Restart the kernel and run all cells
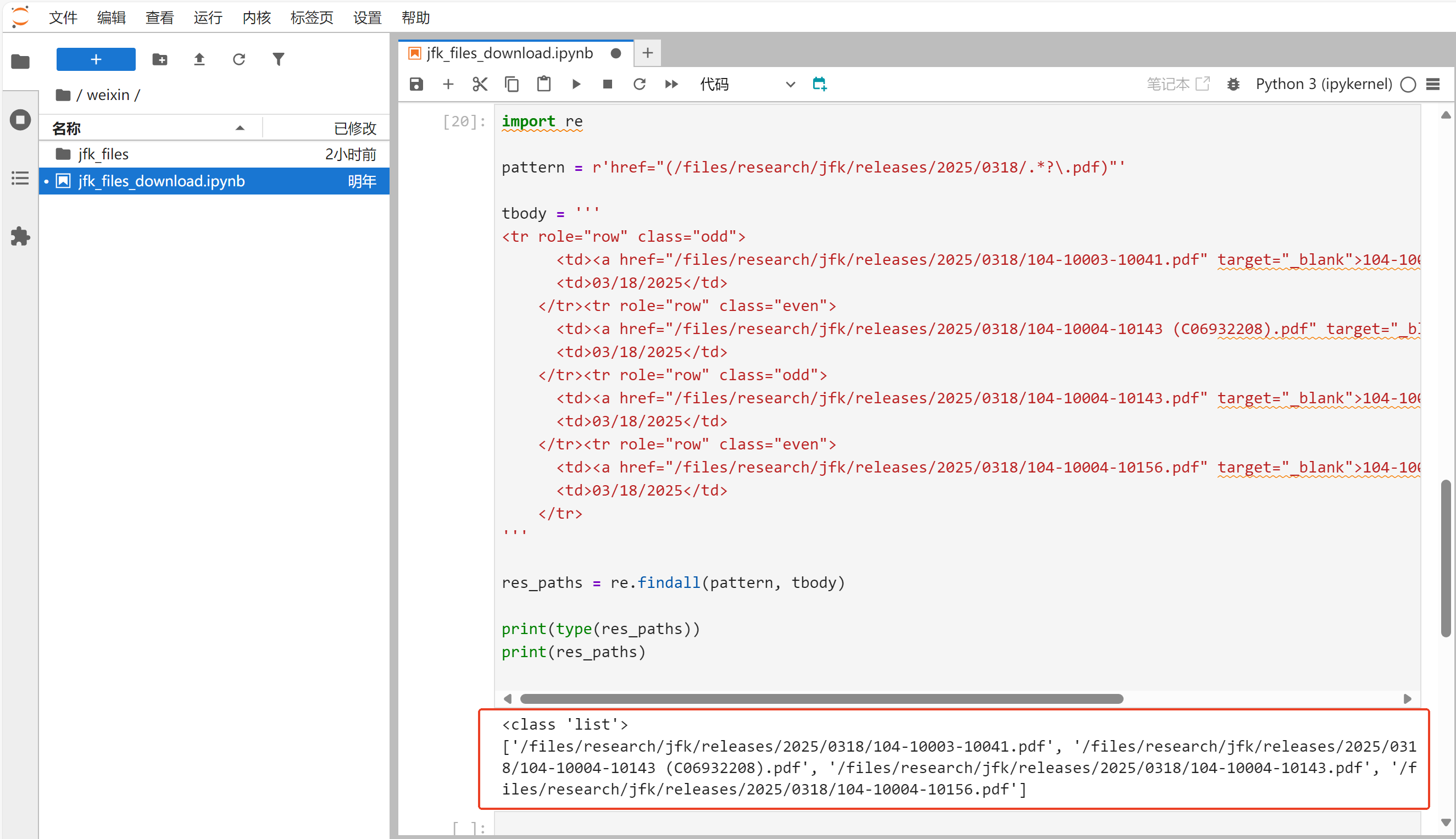 671,84
